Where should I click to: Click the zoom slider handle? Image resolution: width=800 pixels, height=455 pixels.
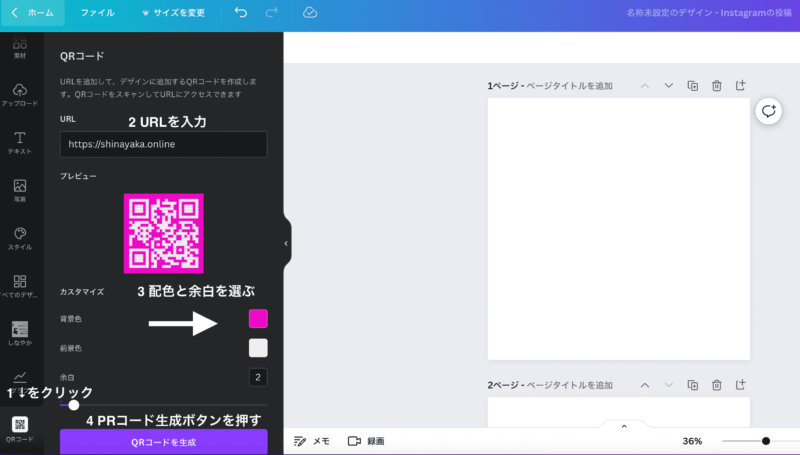pyautogui.click(x=765, y=441)
